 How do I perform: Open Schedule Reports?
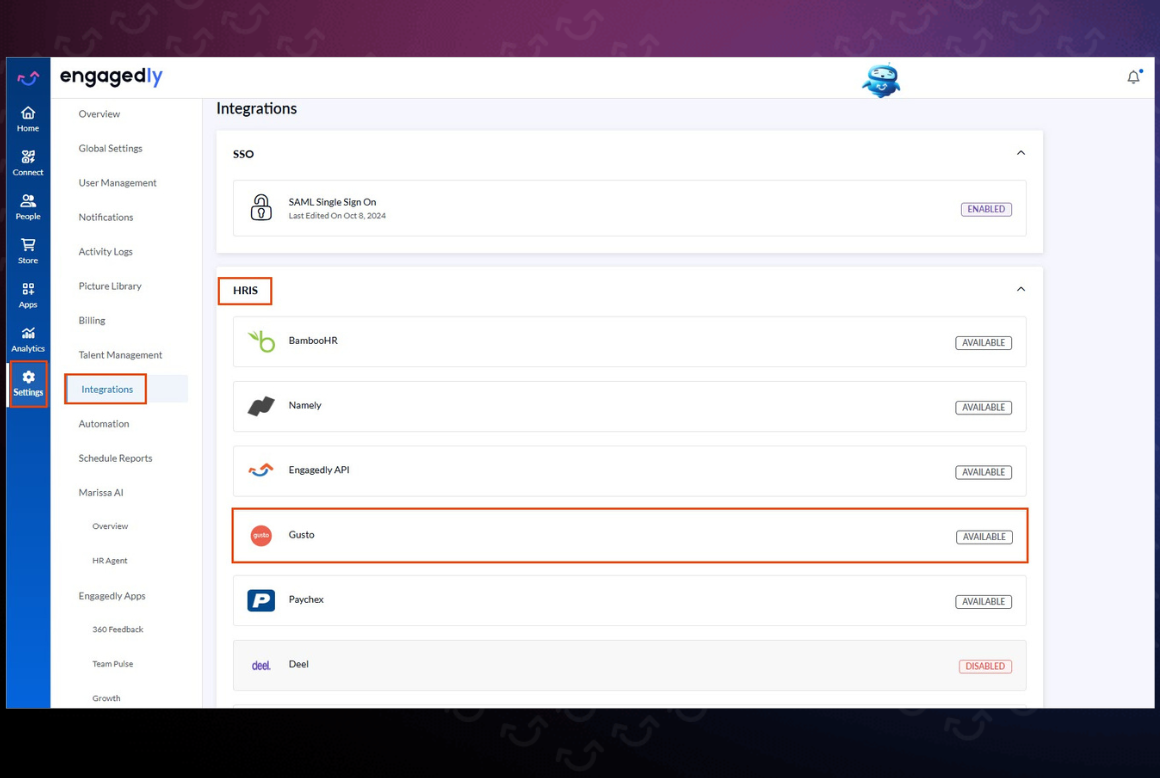[115, 459]
